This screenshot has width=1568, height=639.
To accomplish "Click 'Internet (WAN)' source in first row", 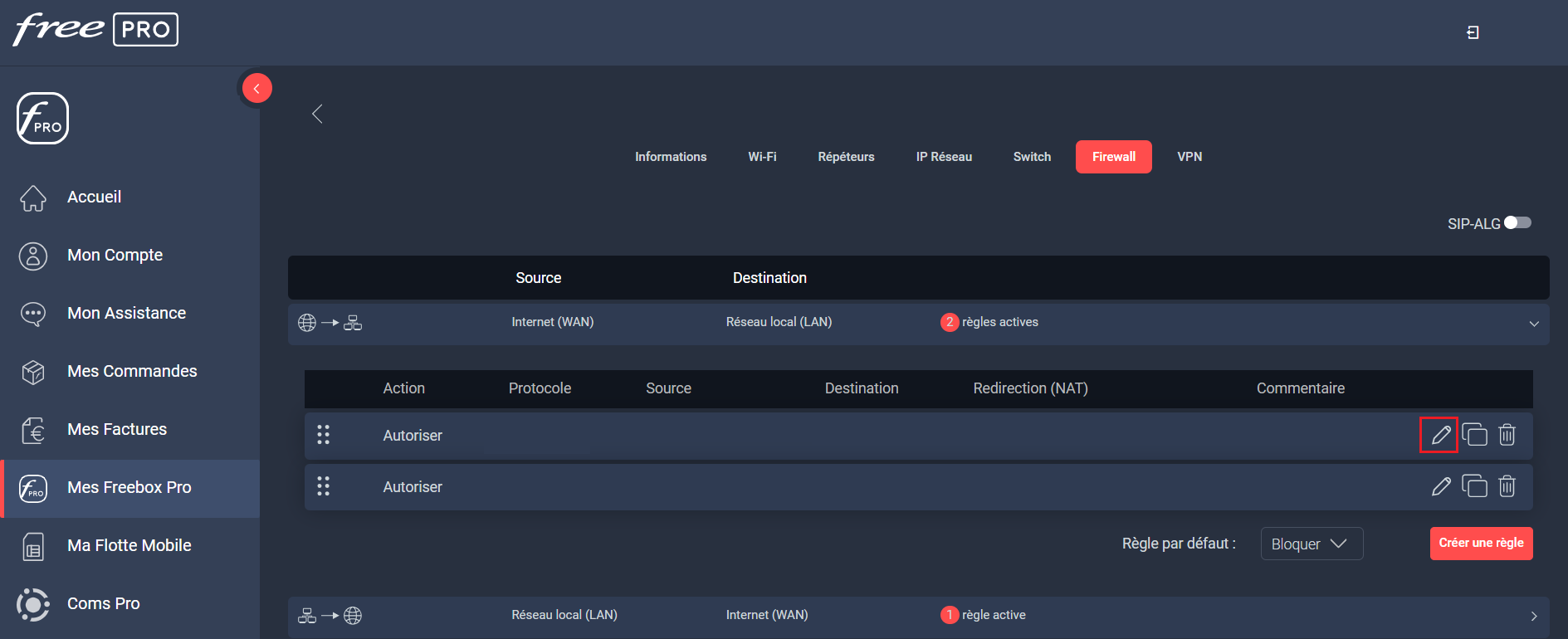I will [x=552, y=322].
